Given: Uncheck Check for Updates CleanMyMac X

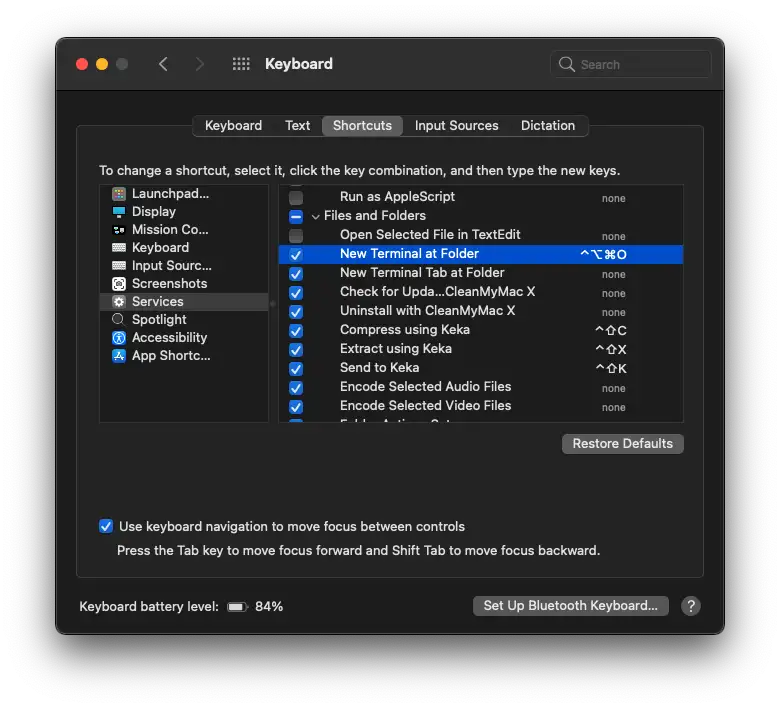Looking at the screenshot, I should pos(296,293).
